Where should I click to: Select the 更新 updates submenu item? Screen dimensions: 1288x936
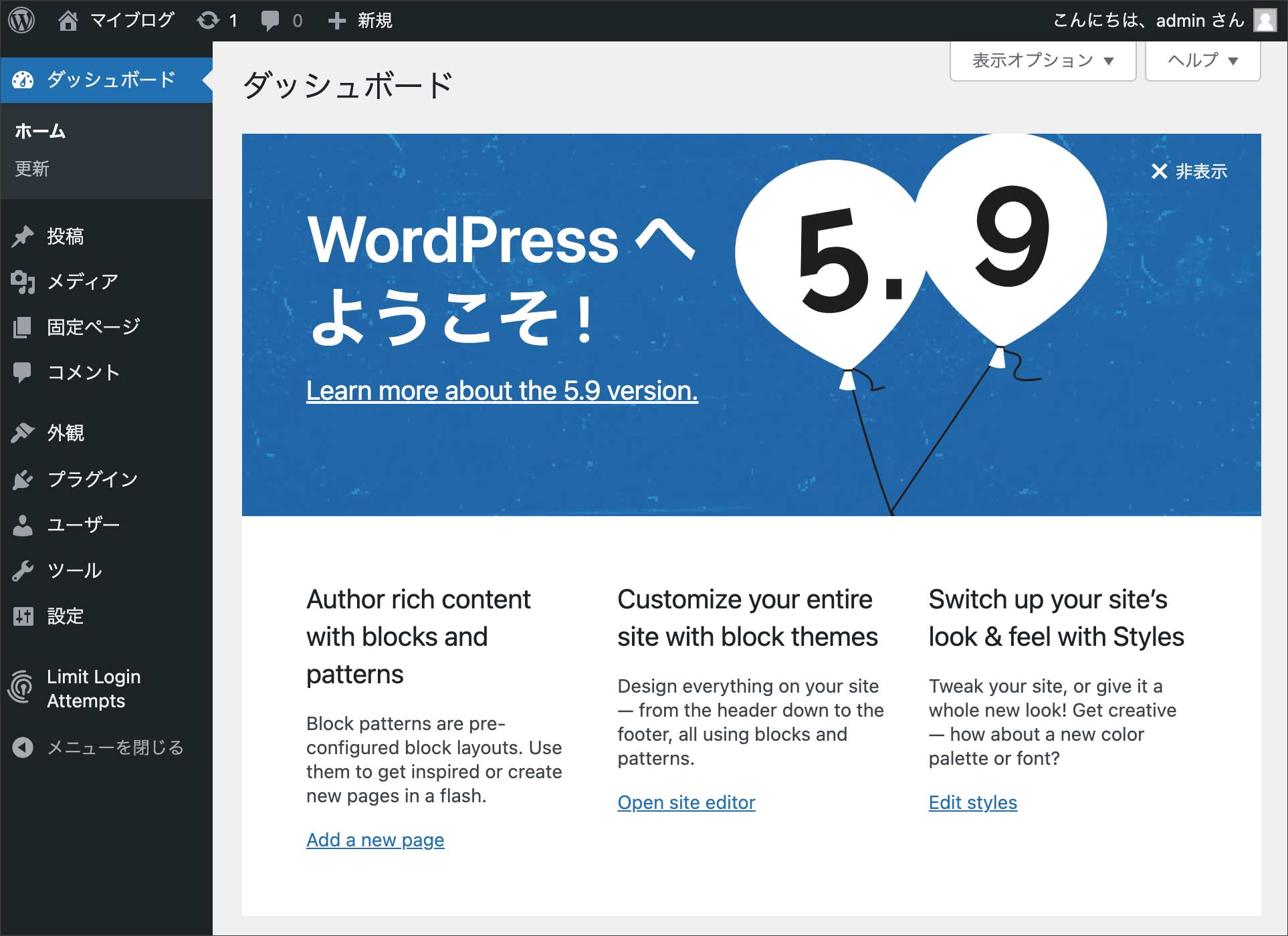click(x=32, y=168)
